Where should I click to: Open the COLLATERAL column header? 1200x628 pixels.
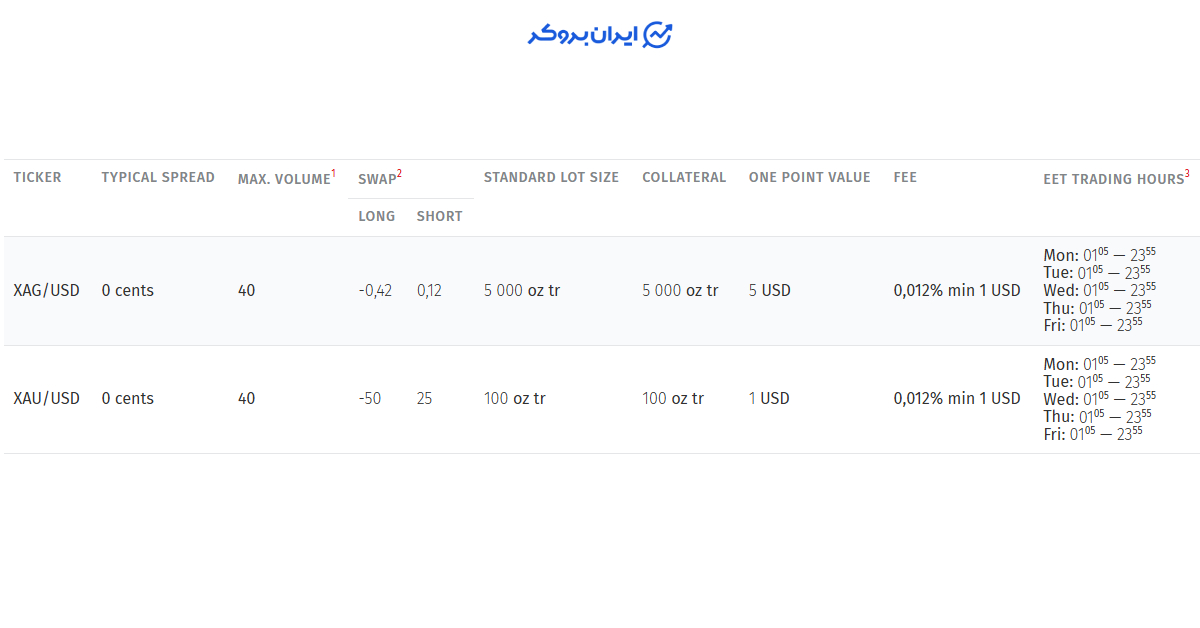tap(684, 177)
